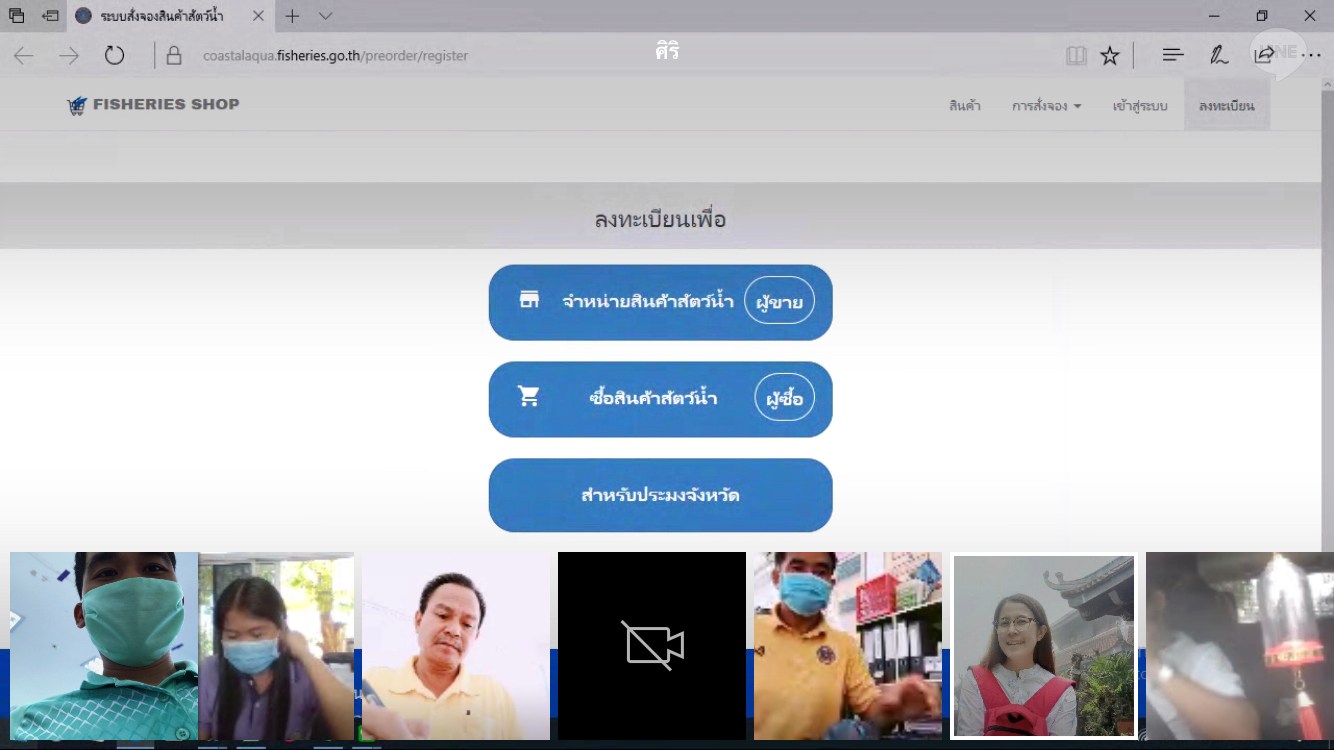Click the site padlock security icon
The height and width of the screenshot is (750, 1334).
(x=174, y=56)
